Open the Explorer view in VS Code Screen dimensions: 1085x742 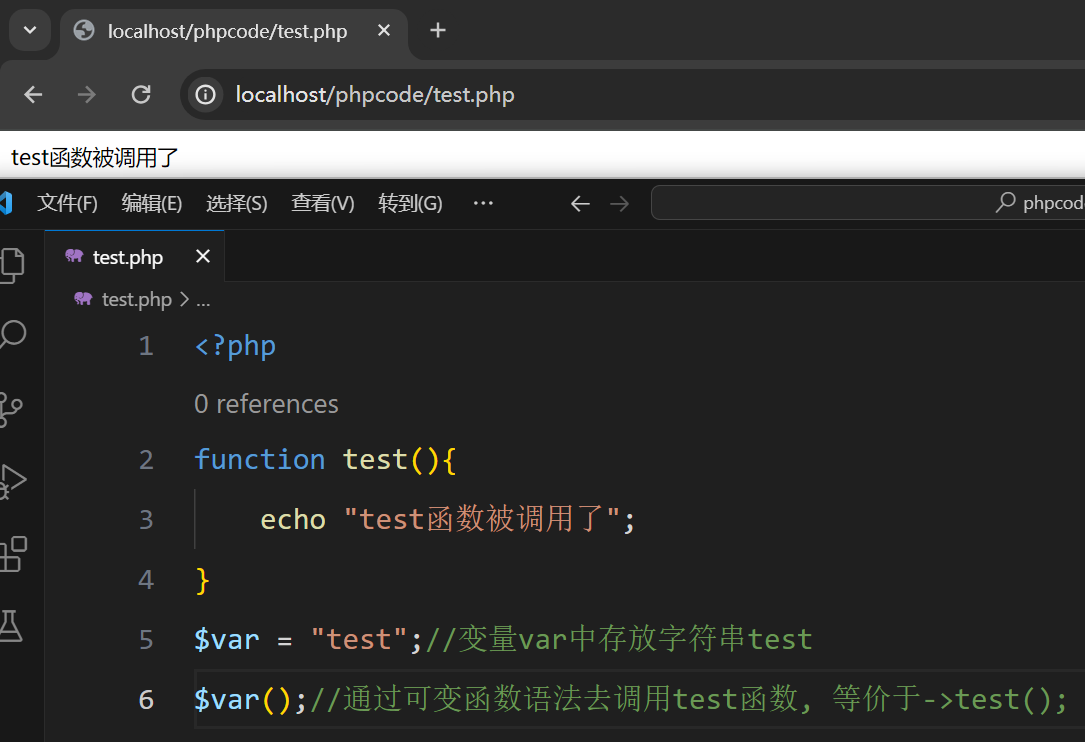click(10, 264)
